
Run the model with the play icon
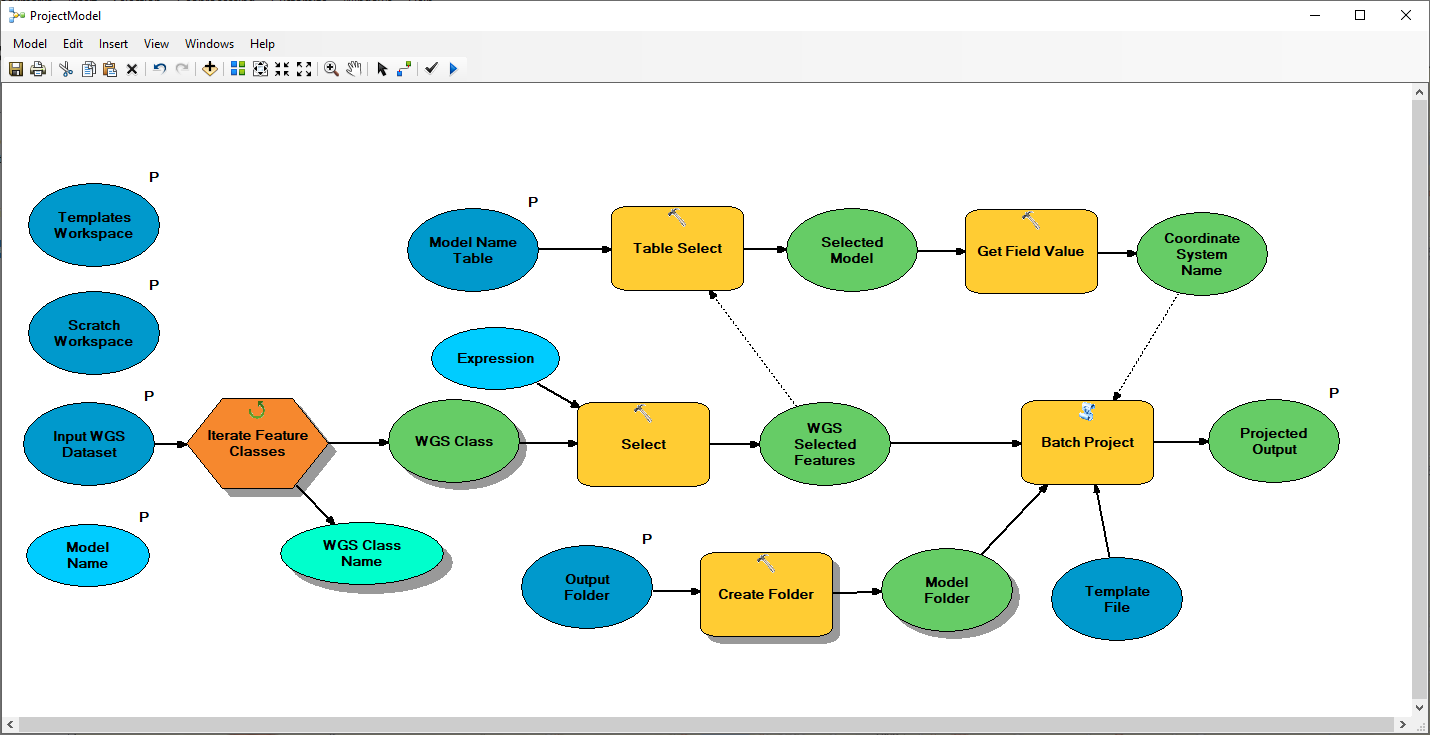pyautogui.click(x=454, y=69)
